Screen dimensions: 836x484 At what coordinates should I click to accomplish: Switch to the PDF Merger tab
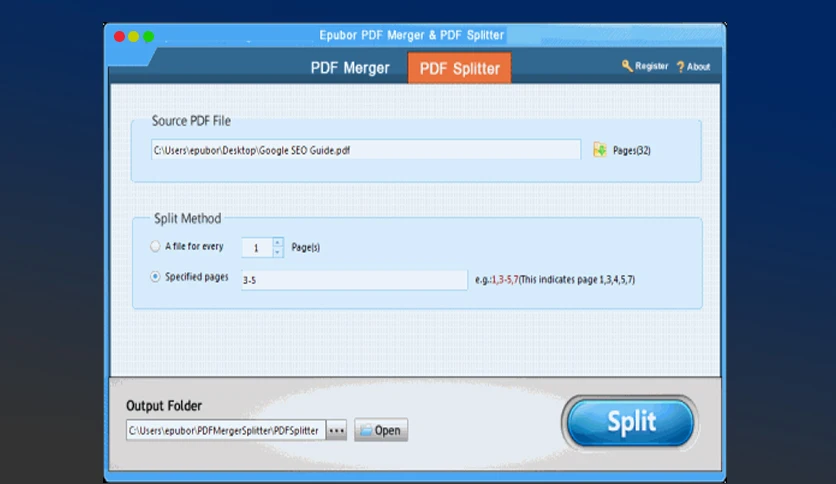coord(350,68)
